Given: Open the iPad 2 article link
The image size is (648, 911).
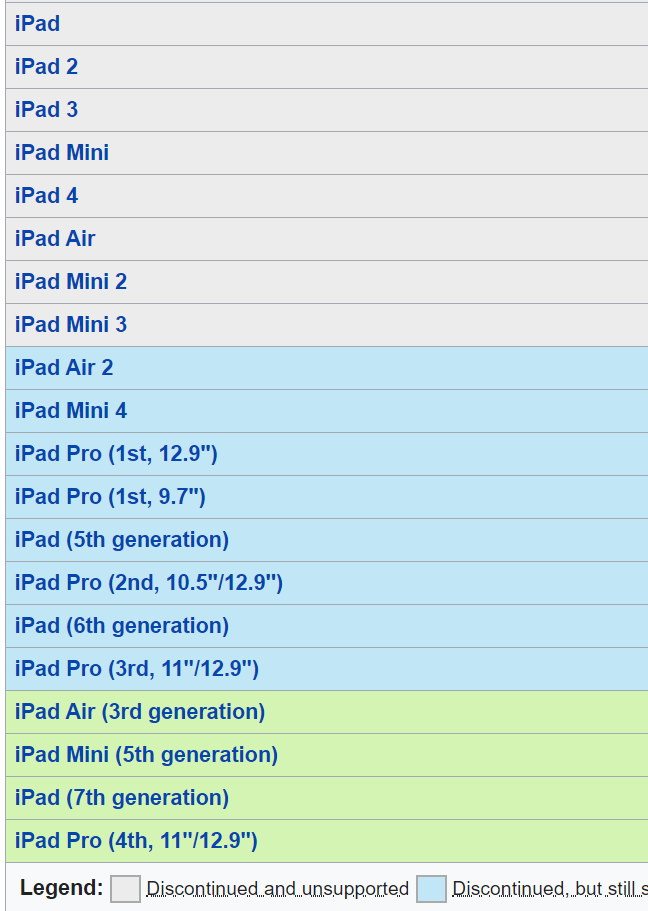Looking at the screenshot, I should [x=46, y=67].
